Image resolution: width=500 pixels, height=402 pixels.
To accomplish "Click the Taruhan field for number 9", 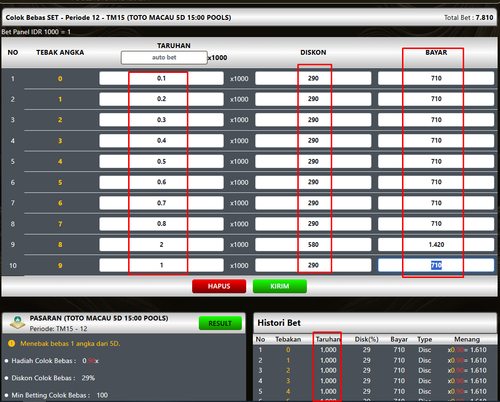I will [x=161, y=265].
